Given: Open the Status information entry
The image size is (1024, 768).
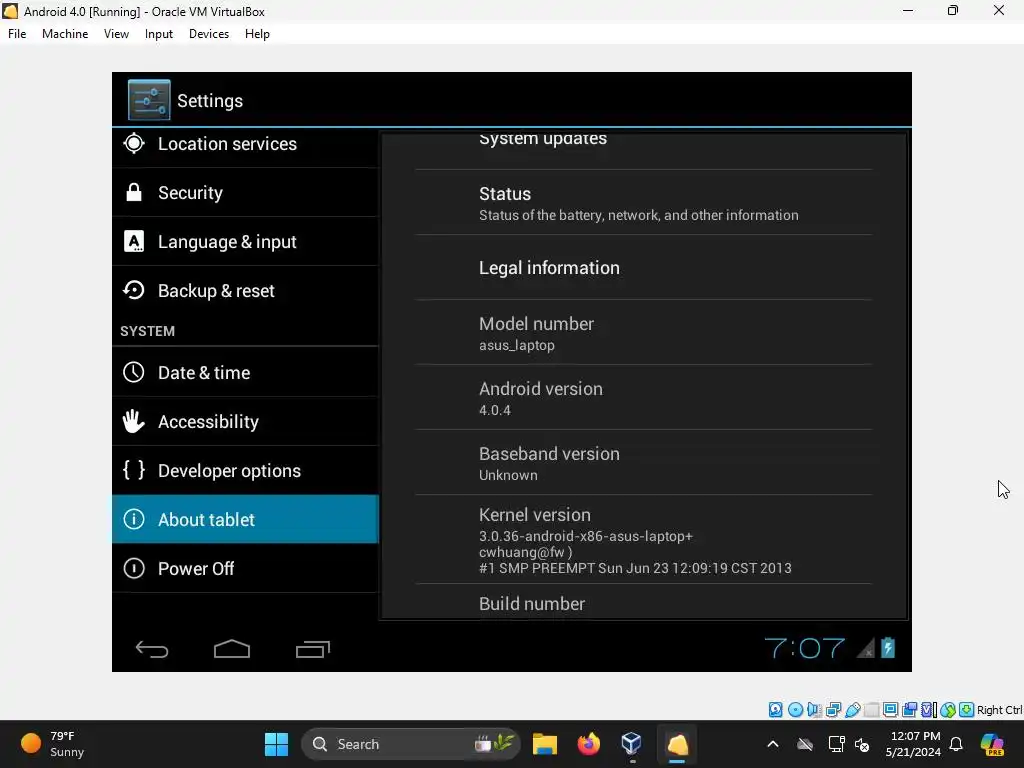Looking at the screenshot, I should tap(643, 202).
